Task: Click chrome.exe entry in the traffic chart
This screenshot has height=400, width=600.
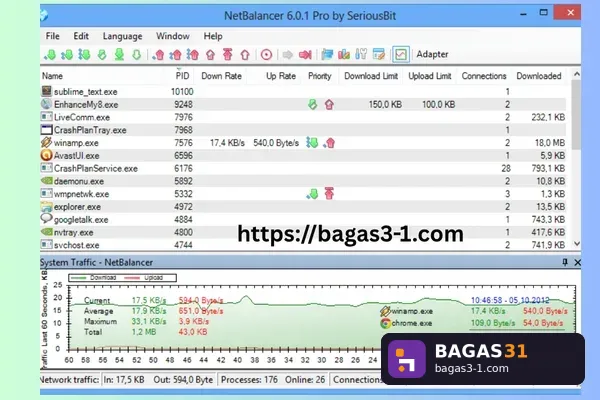Action: point(406,323)
